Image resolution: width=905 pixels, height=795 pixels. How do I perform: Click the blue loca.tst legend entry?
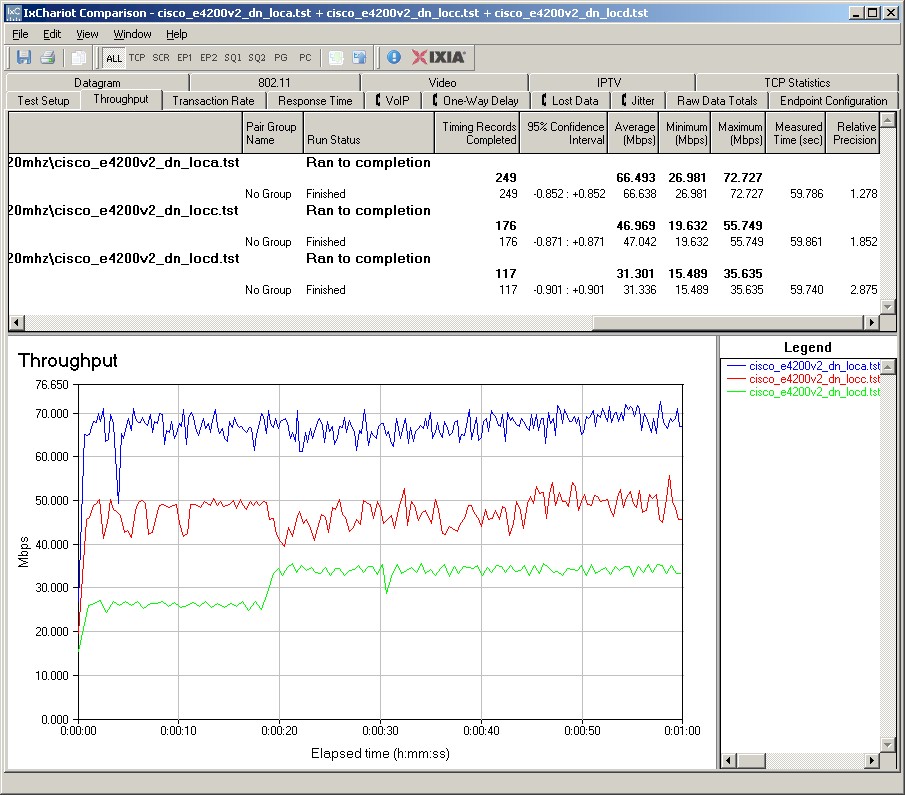803,365
